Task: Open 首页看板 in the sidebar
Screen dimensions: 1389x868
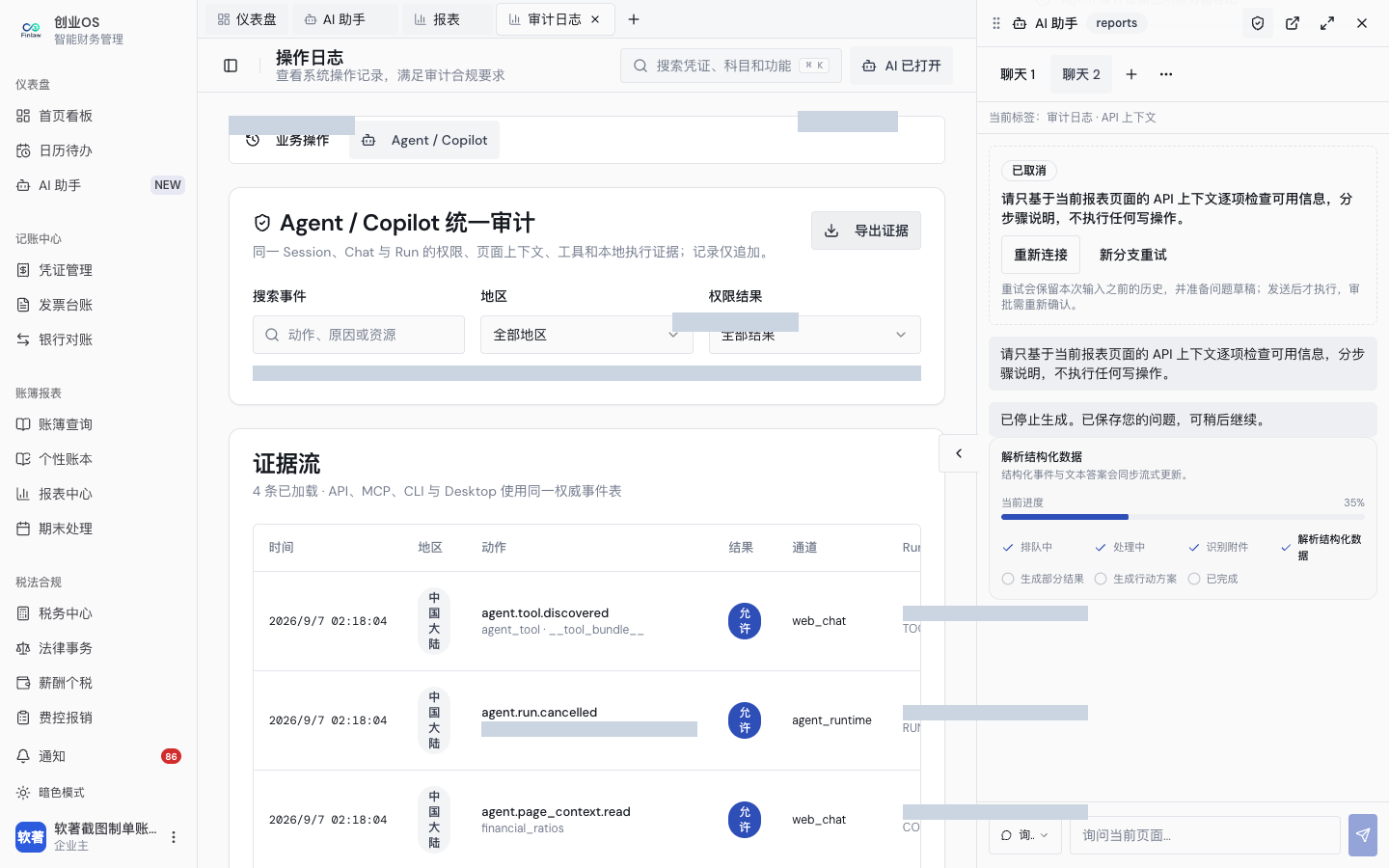Action: (98, 116)
